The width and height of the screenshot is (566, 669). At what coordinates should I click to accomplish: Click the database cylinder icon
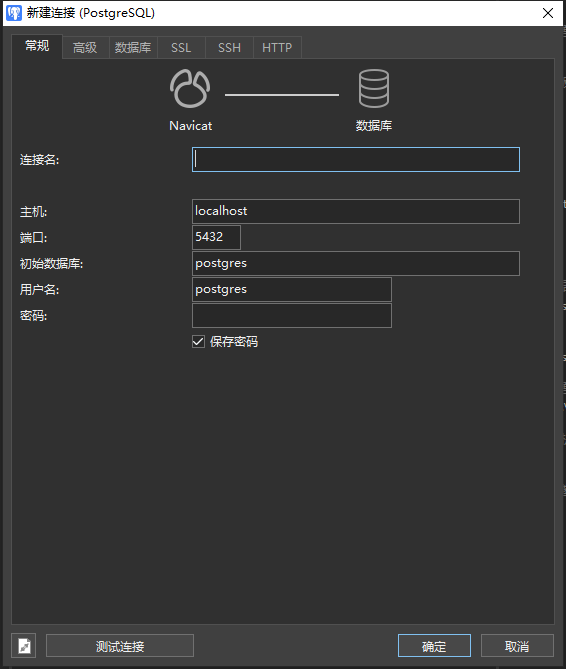point(374,88)
